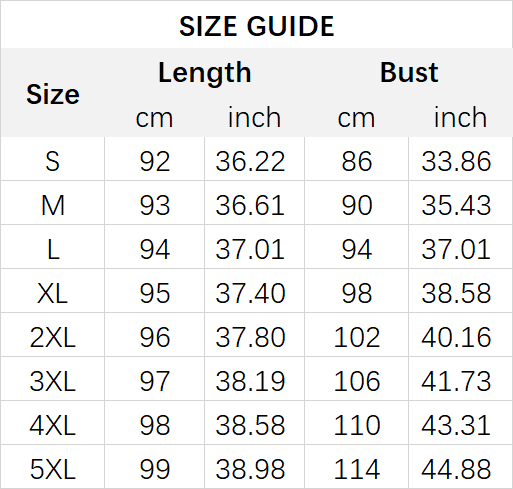Select the Size column header
513x489 pixels.
tap(53, 95)
